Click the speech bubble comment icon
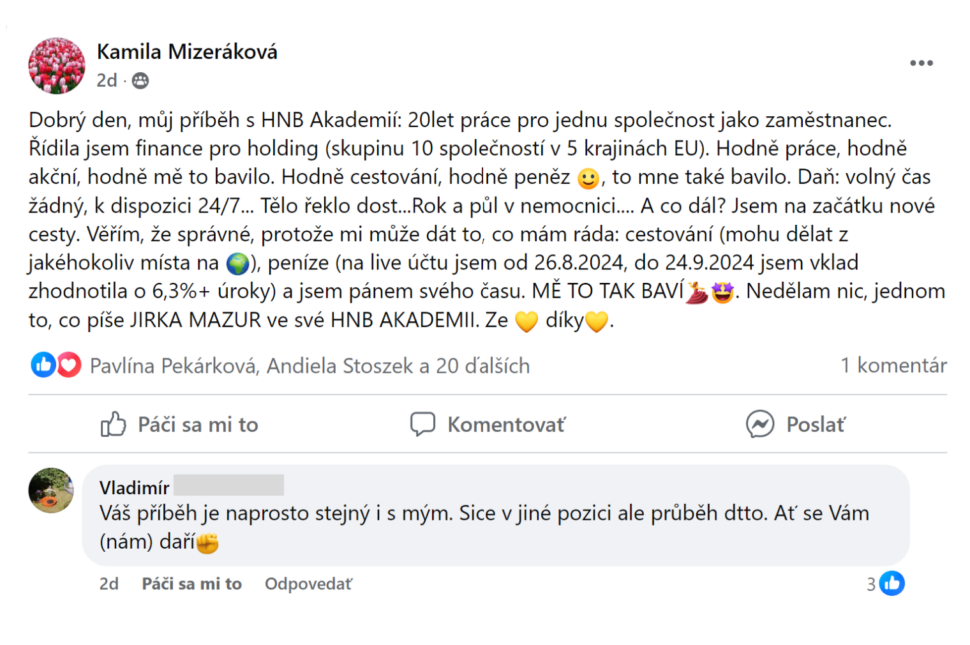The height and width of the screenshot is (645, 970). click(x=423, y=424)
